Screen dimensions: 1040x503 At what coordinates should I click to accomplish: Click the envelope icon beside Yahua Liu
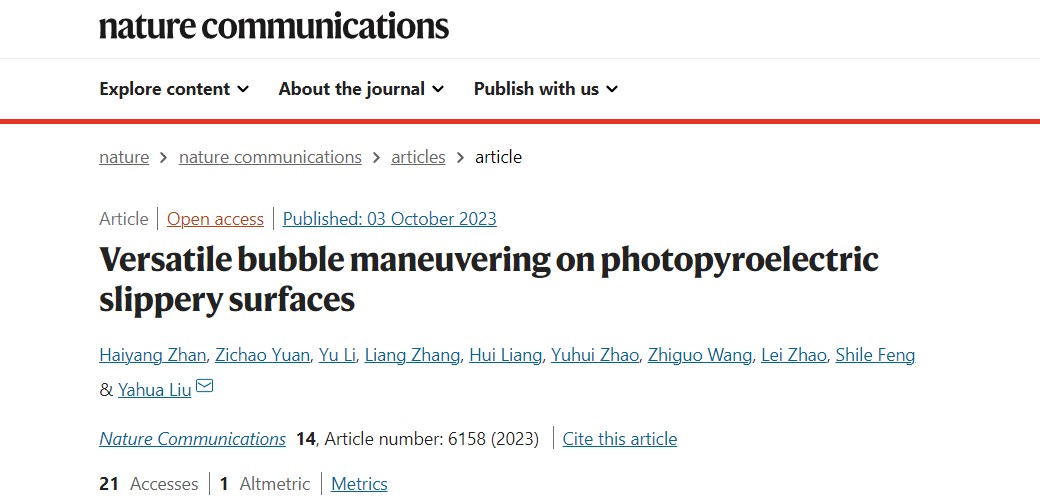(x=205, y=387)
